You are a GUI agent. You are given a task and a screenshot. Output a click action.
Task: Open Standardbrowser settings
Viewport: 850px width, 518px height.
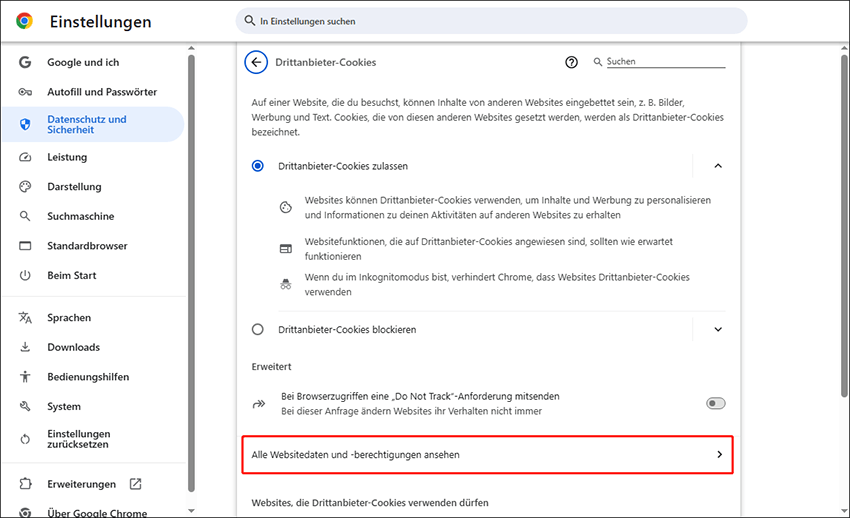pos(87,246)
